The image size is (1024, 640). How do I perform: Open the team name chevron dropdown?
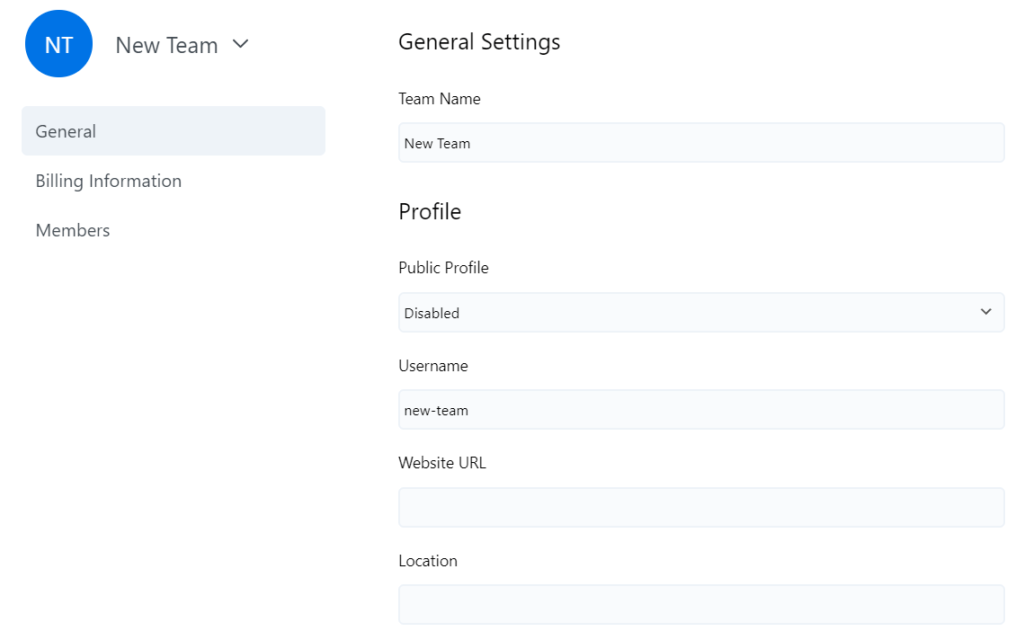pyautogui.click(x=240, y=45)
